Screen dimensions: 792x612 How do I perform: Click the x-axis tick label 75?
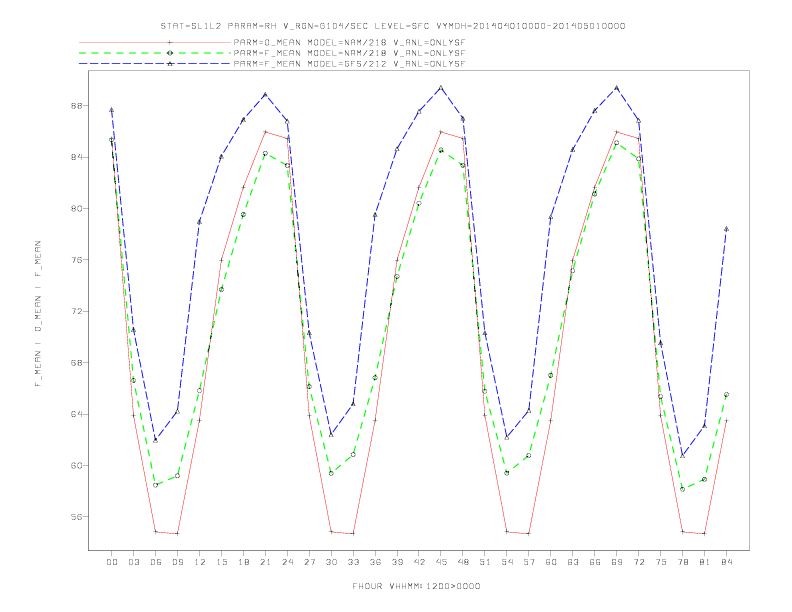661,562
